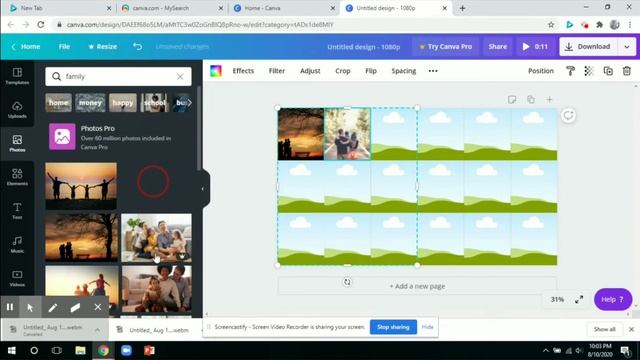Open Windows Start menu

pos(11,350)
